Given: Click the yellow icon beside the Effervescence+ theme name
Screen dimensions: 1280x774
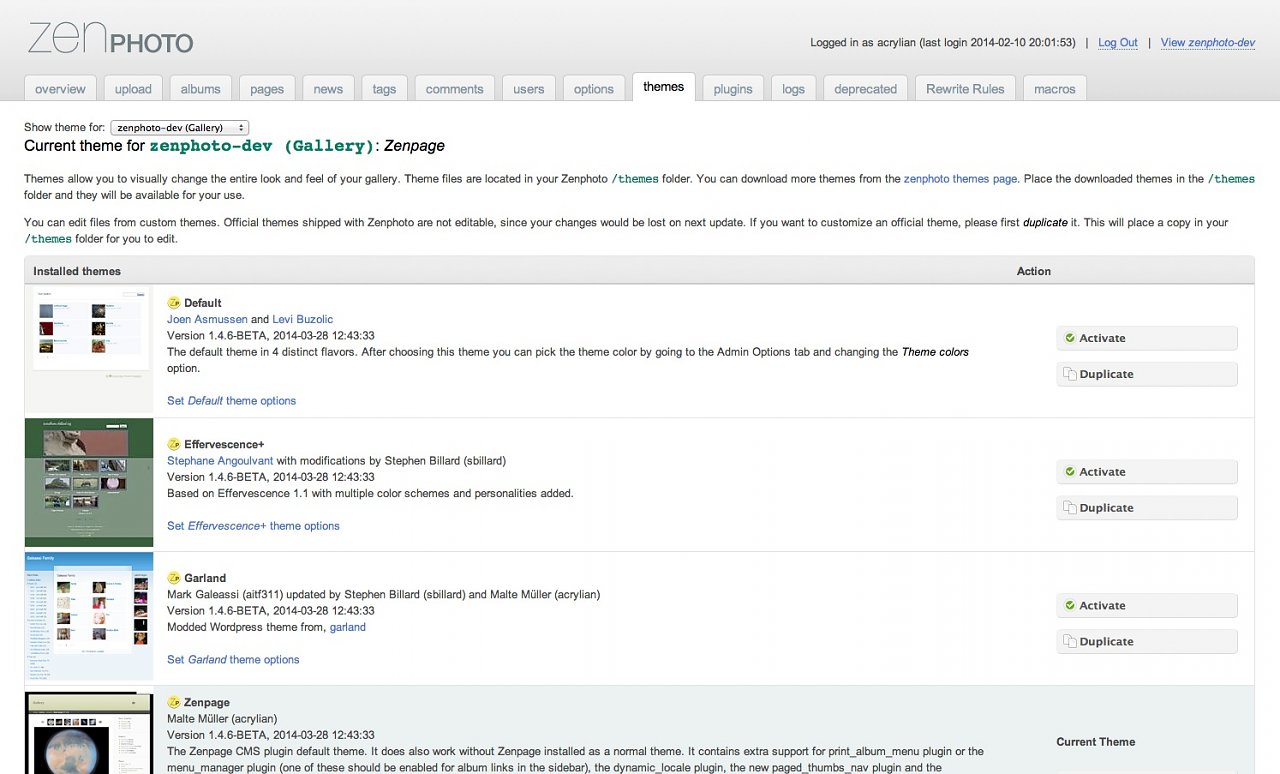Looking at the screenshot, I should pyautogui.click(x=174, y=444).
